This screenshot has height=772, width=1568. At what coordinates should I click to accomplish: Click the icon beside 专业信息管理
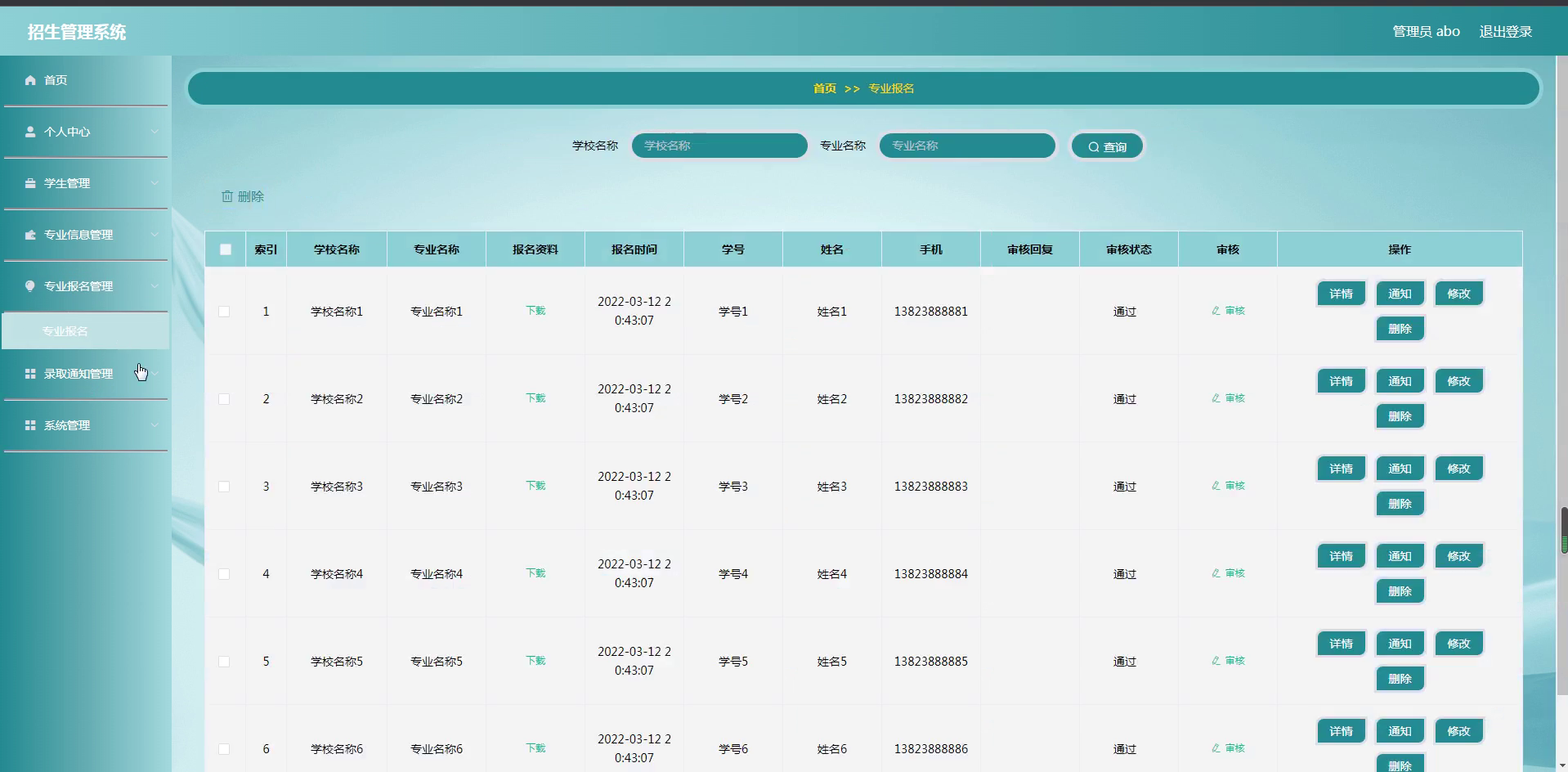coord(30,235)
